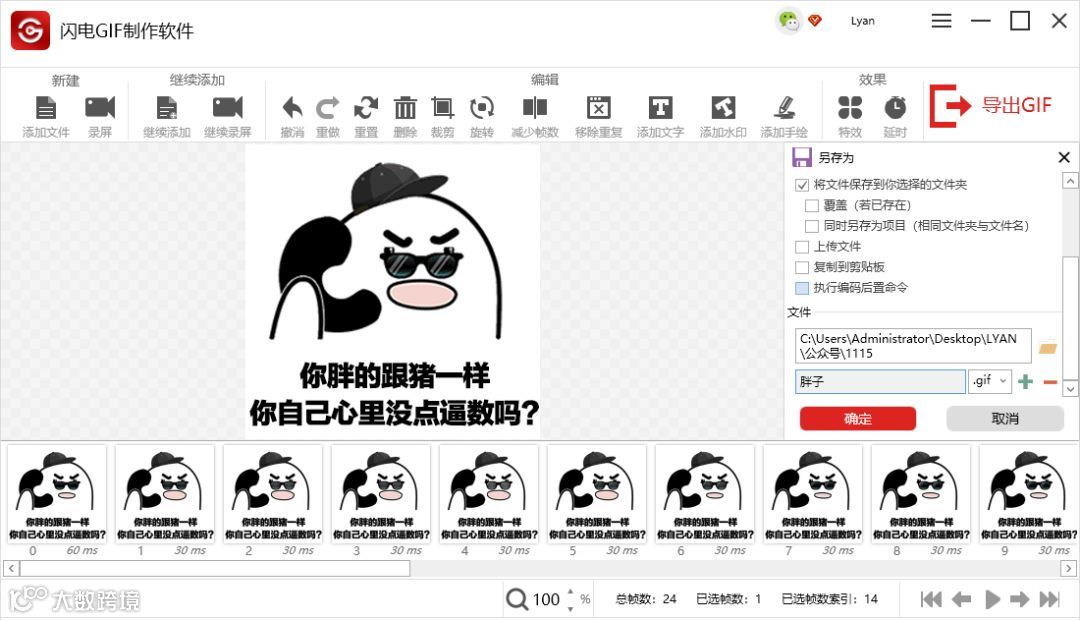Screen dimensions: 1080x620
Task: Click timeline scroll right arrow
Action: pyautogui.click(x=1068, y=568)
